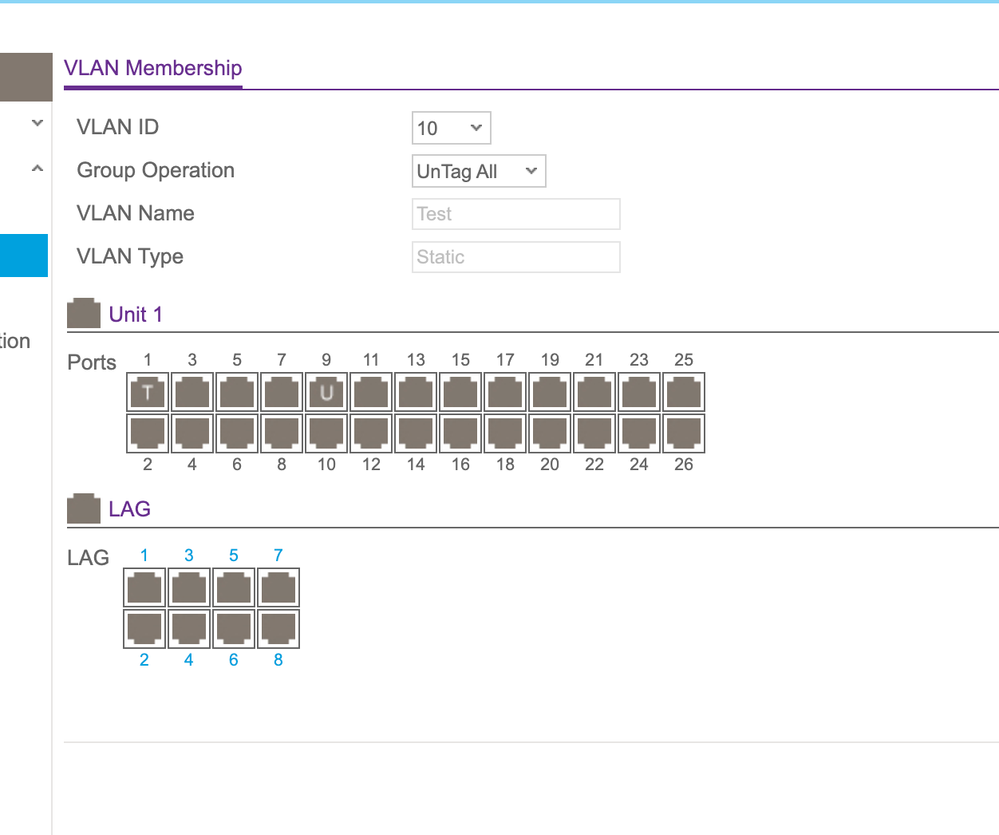Click port 12 icon
Screen dimensions: 999x835
point(371,433)
